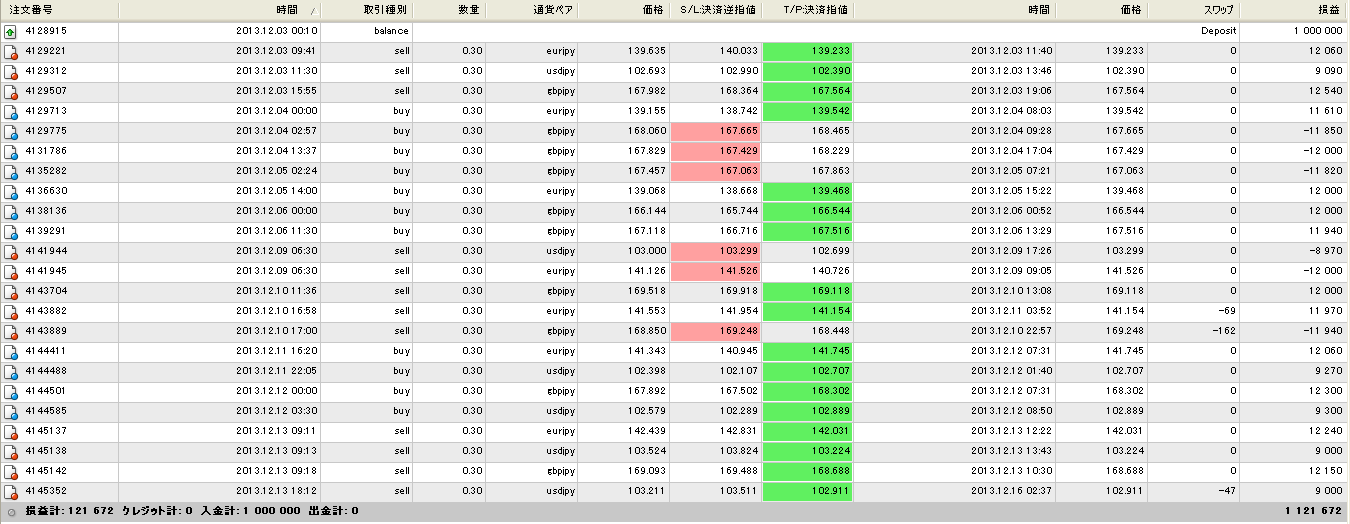Click the T/P:決済指値 column header
The image size is (1350, 524).
tap(808, 10)
